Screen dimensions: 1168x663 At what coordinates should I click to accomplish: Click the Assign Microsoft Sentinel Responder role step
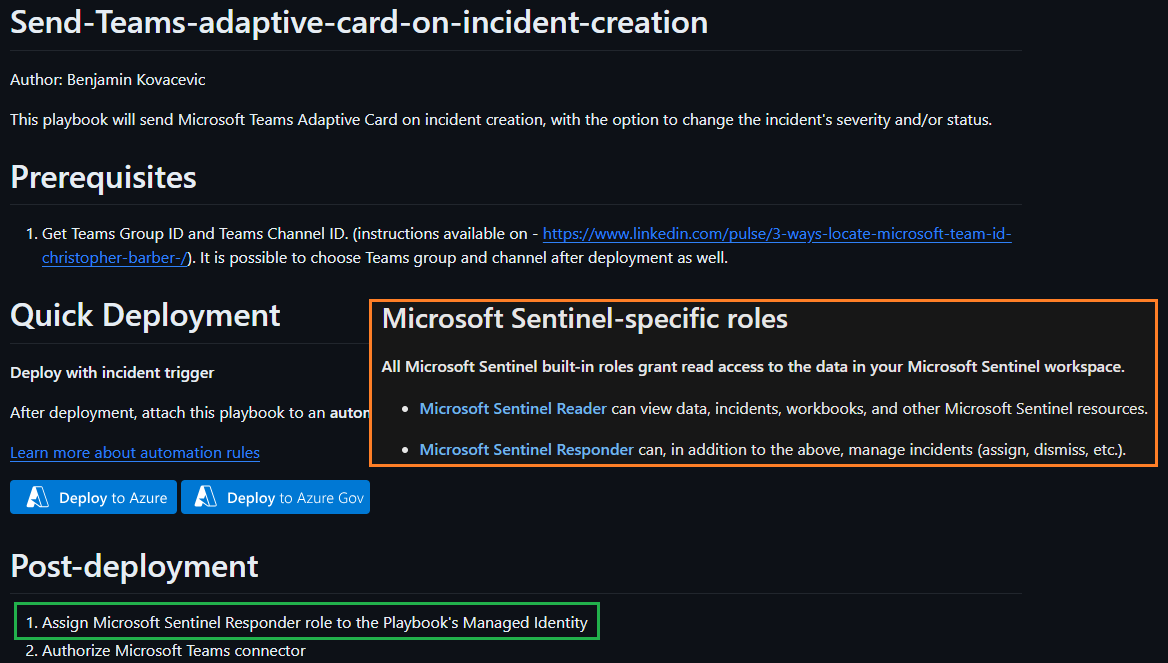(x=307, y=623)
